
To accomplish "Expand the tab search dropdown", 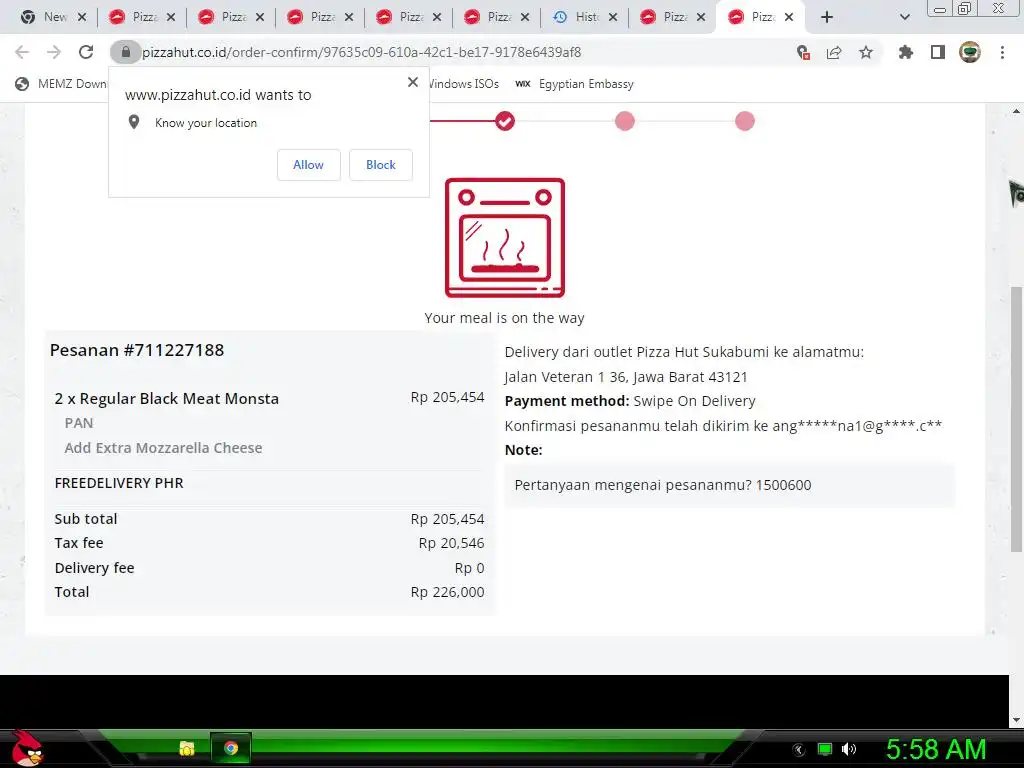I will 904,18.
